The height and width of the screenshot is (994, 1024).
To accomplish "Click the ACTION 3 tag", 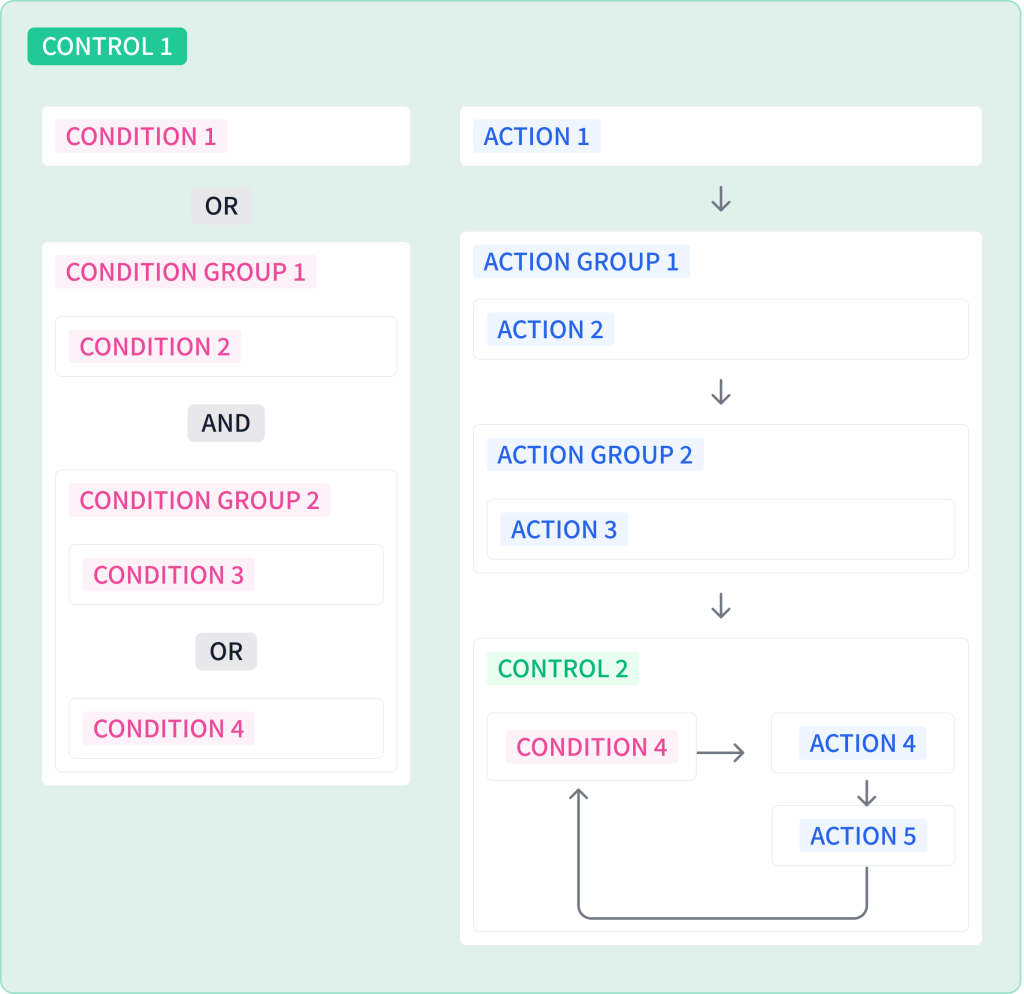I will coord(564,529).
